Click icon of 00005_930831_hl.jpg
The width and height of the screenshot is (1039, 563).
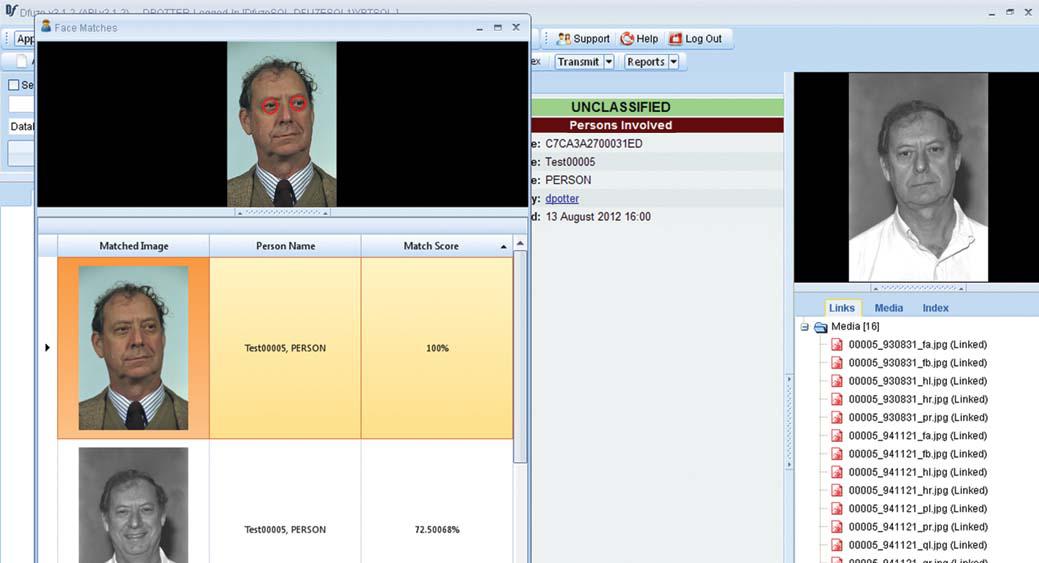tap(837, 381)
